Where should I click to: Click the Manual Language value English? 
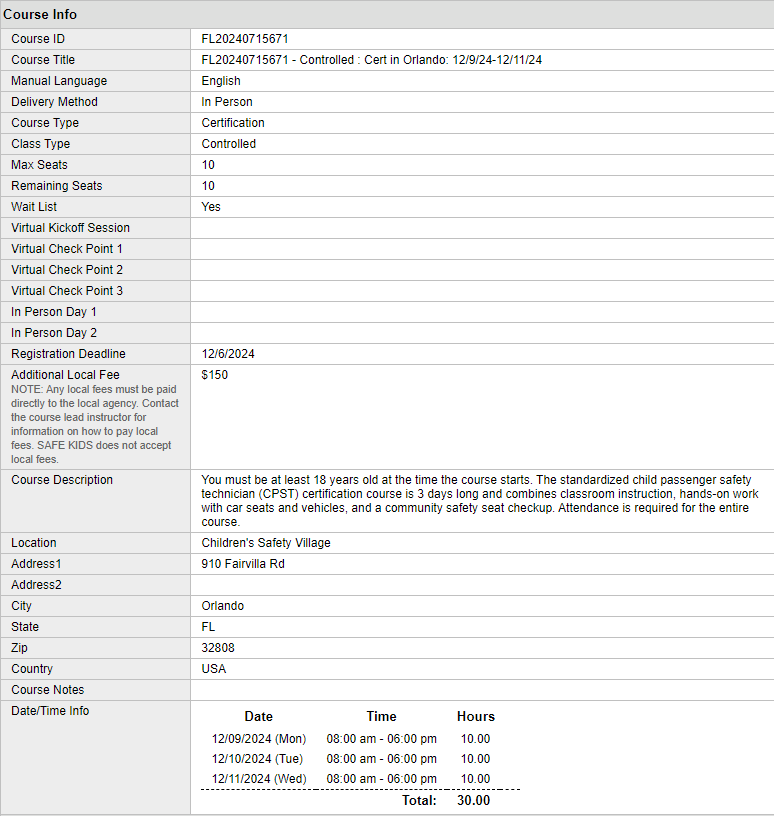click(221, 81)
